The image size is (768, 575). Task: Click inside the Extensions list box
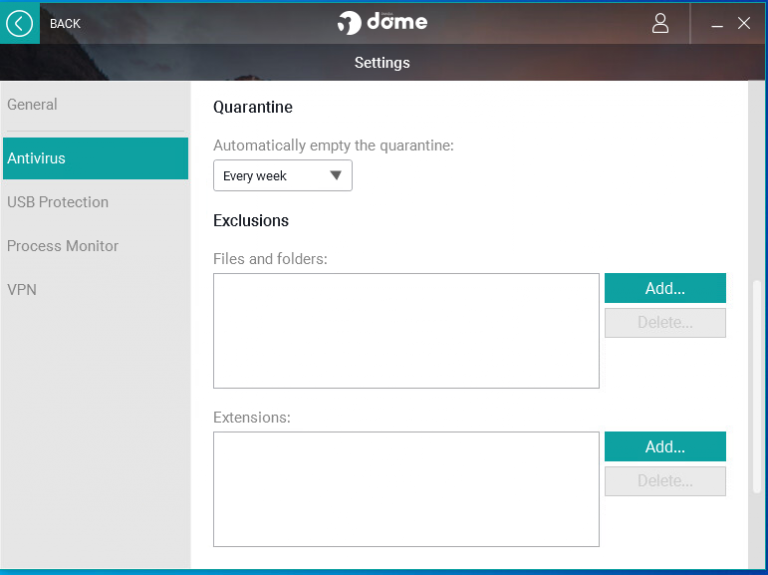point(406,489)
